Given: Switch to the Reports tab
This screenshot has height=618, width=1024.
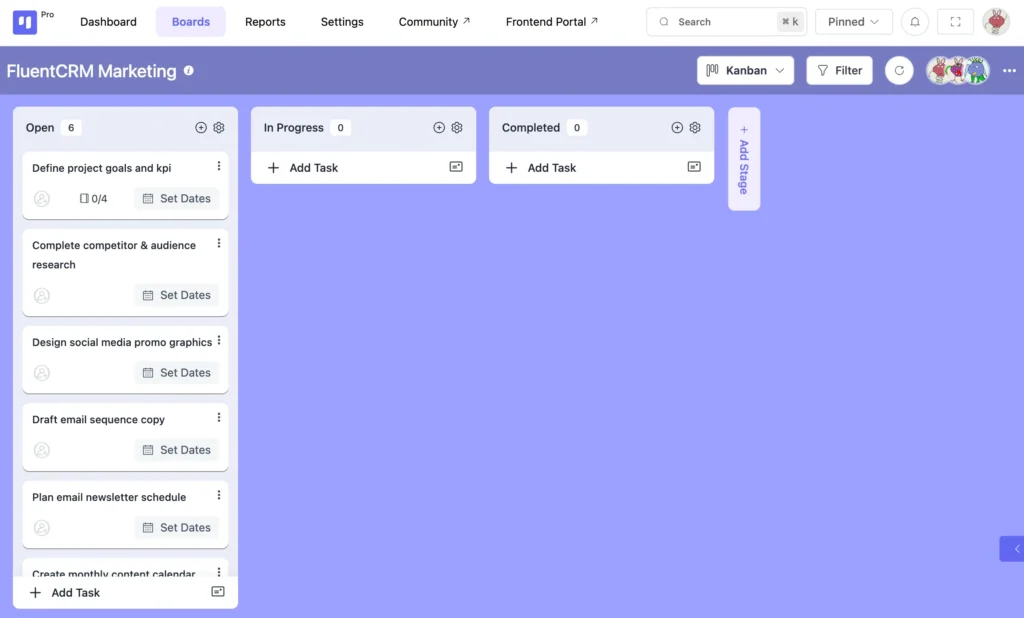Looking at the screenshot, I should 265,22.
